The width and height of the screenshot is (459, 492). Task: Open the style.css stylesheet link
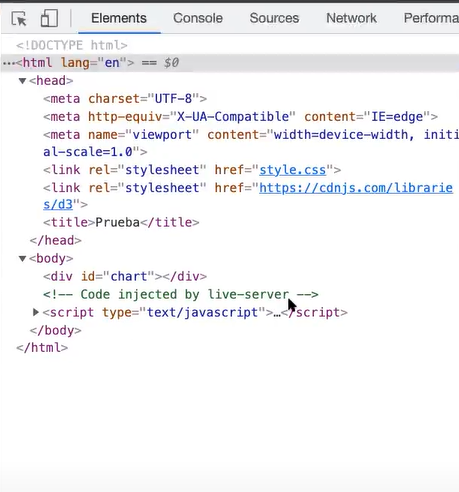(293, 170)
